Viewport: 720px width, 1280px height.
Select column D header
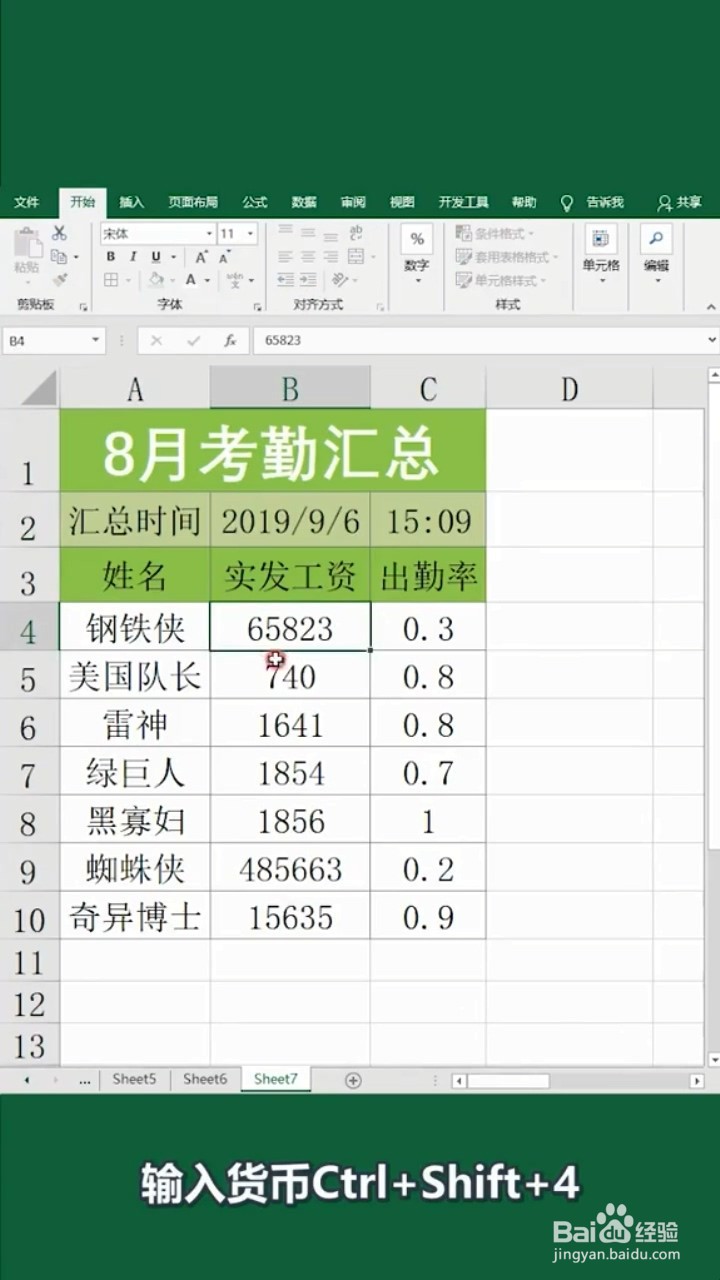click(x=569, y=388)
